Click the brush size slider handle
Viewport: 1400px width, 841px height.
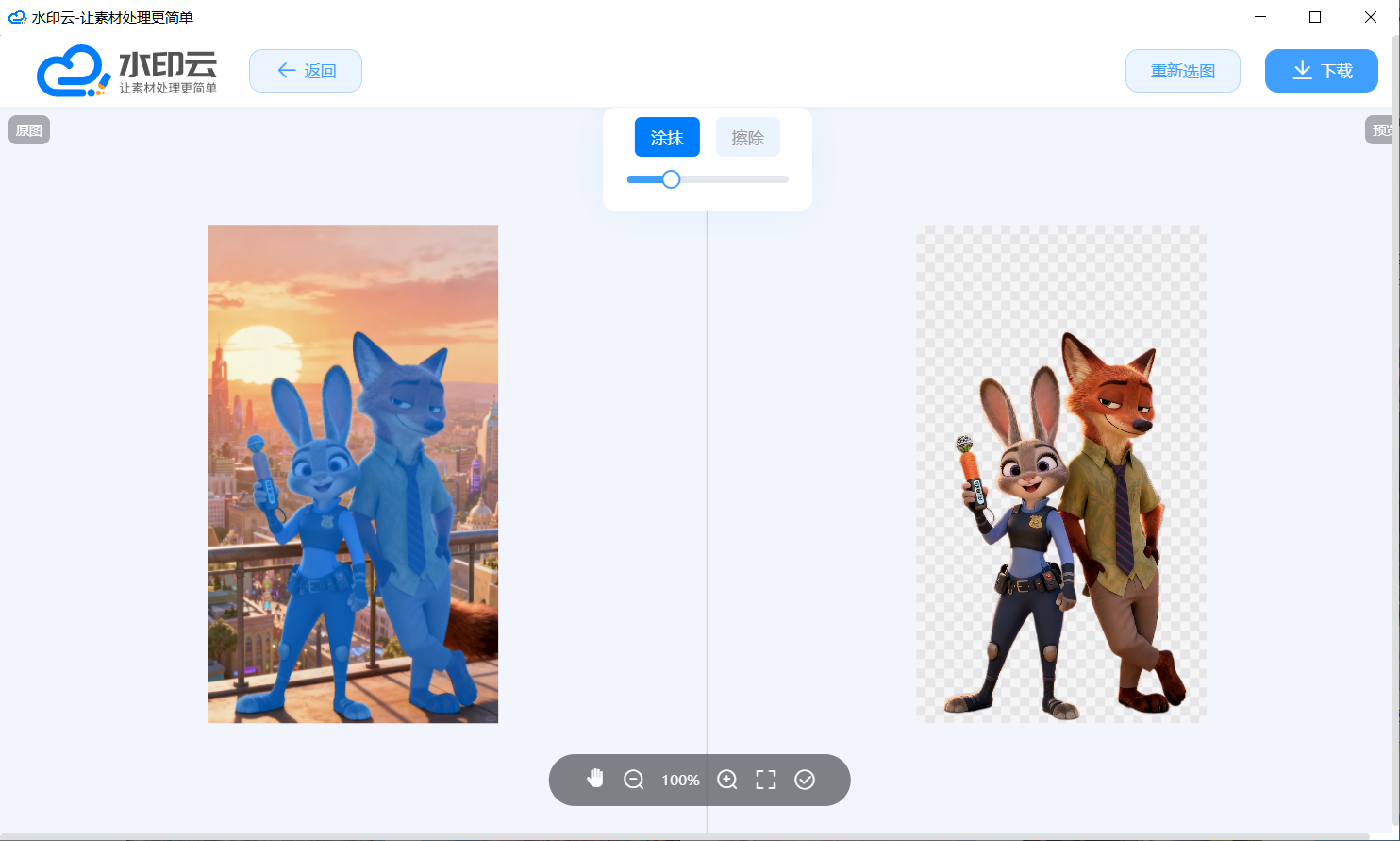point(671,179)
